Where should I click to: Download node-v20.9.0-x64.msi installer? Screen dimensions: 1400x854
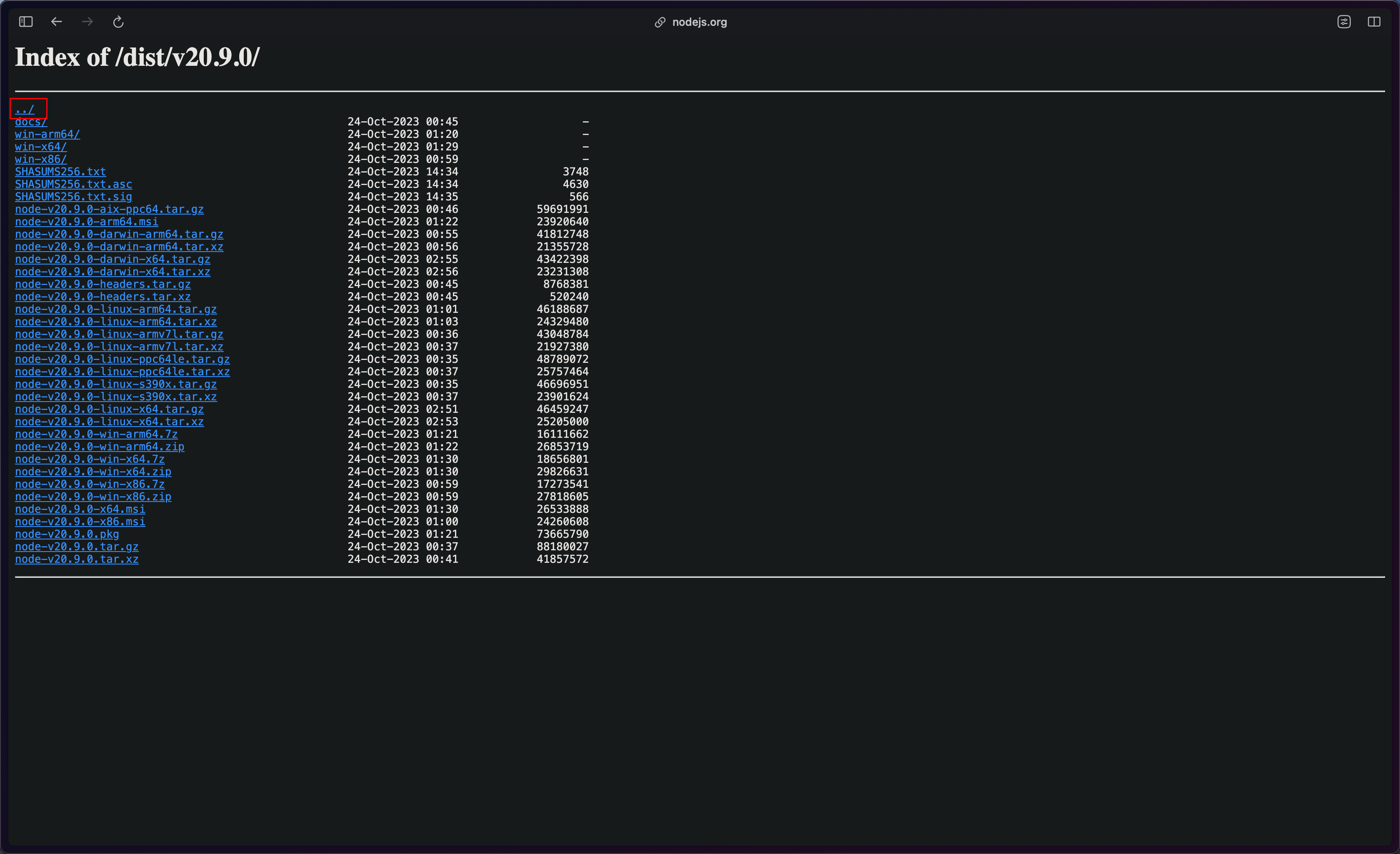coord(80,509)
